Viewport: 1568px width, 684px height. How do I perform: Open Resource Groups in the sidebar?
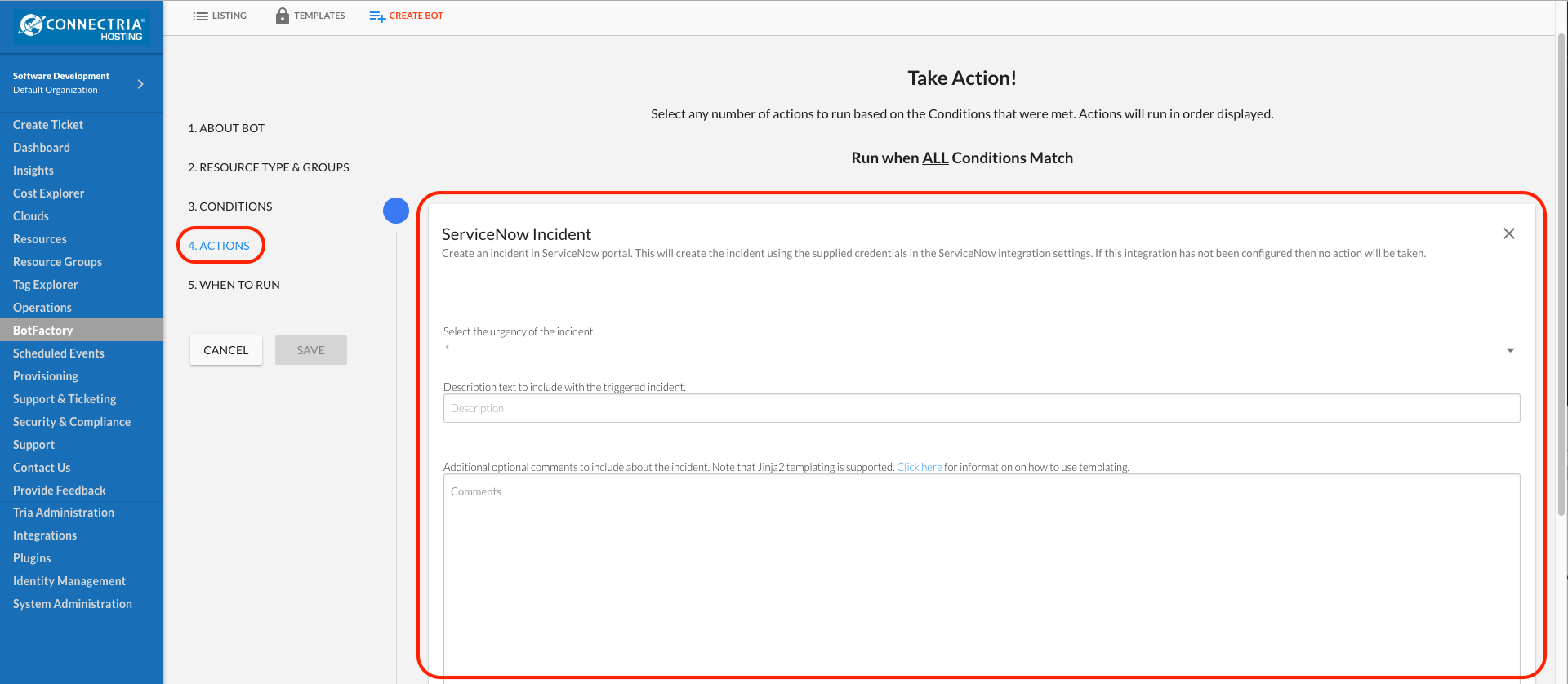(58, 262)
